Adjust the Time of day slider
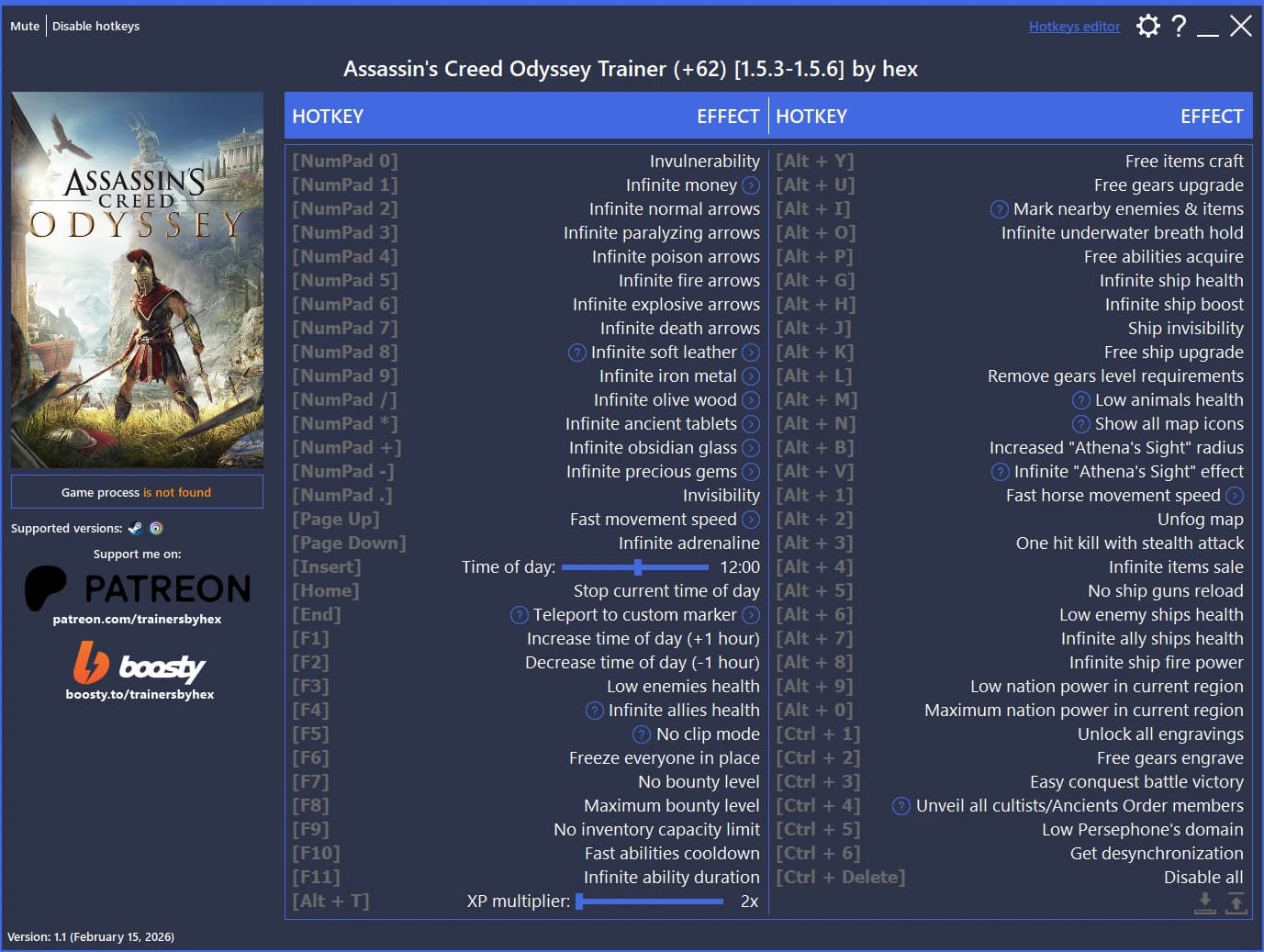Viewport: 1264px width, 952px height. tap(635, 567)
